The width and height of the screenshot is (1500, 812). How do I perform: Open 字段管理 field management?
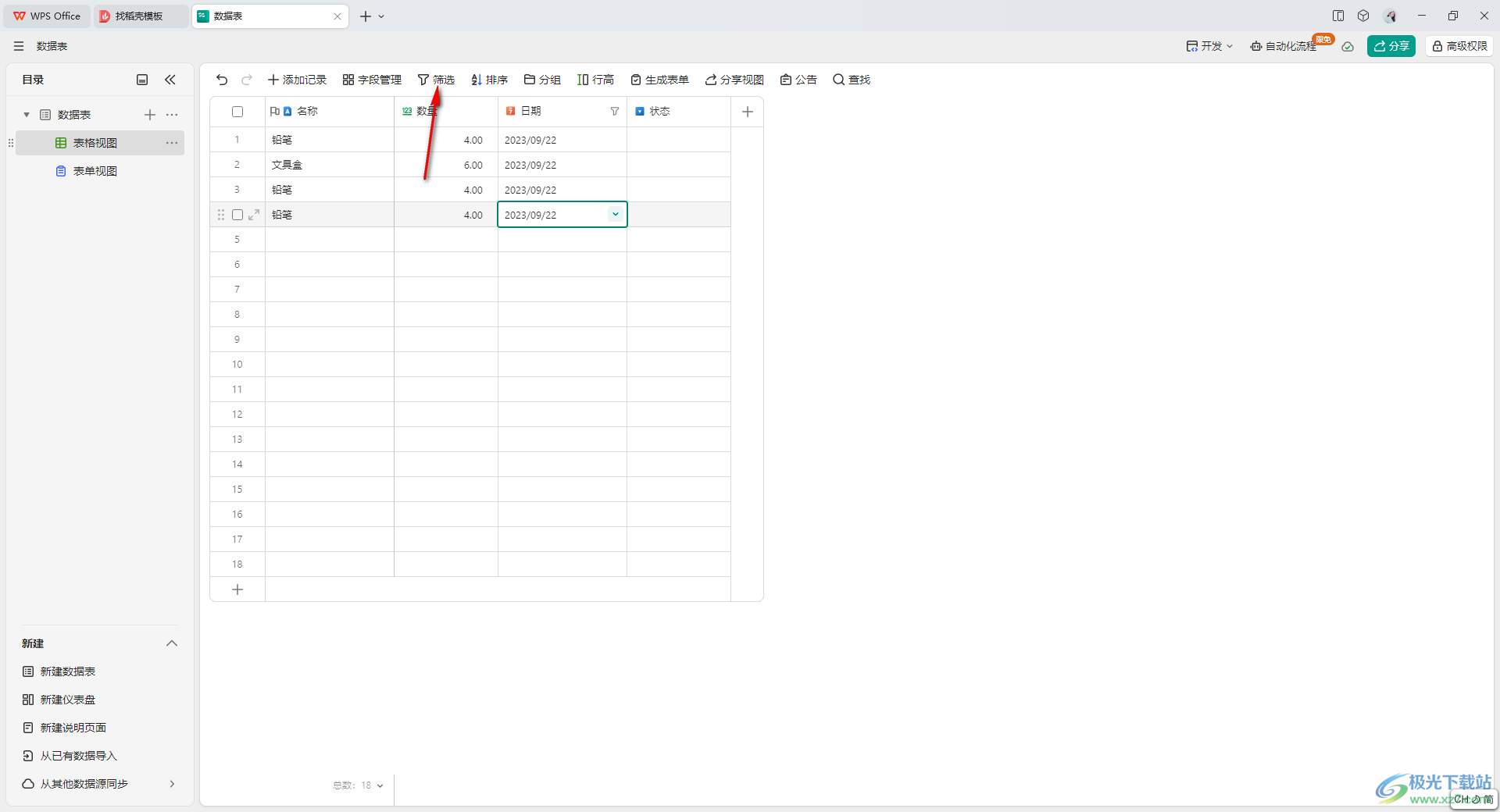[372, 80]
